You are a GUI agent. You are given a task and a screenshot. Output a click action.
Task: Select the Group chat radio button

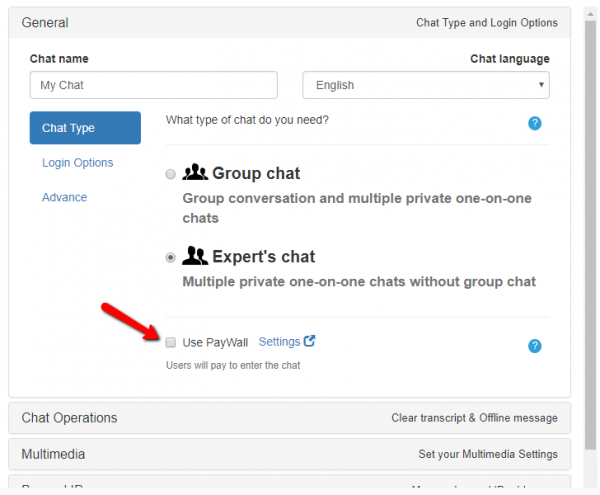point(171,174)
